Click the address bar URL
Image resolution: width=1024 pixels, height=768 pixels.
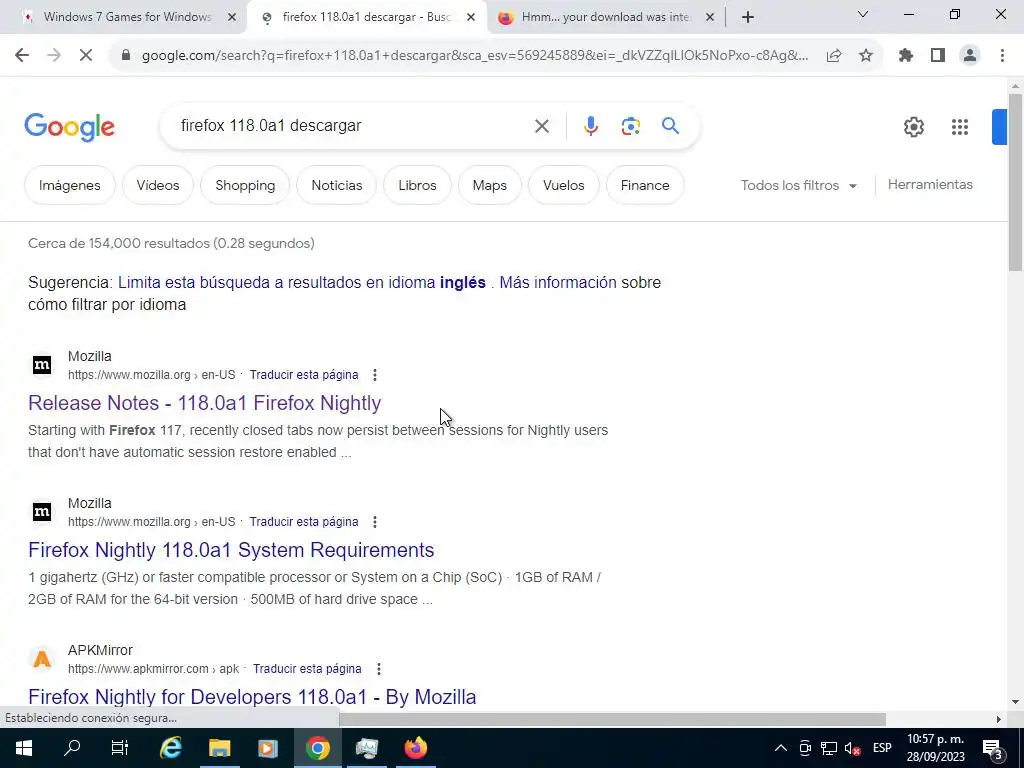[475, 56]
